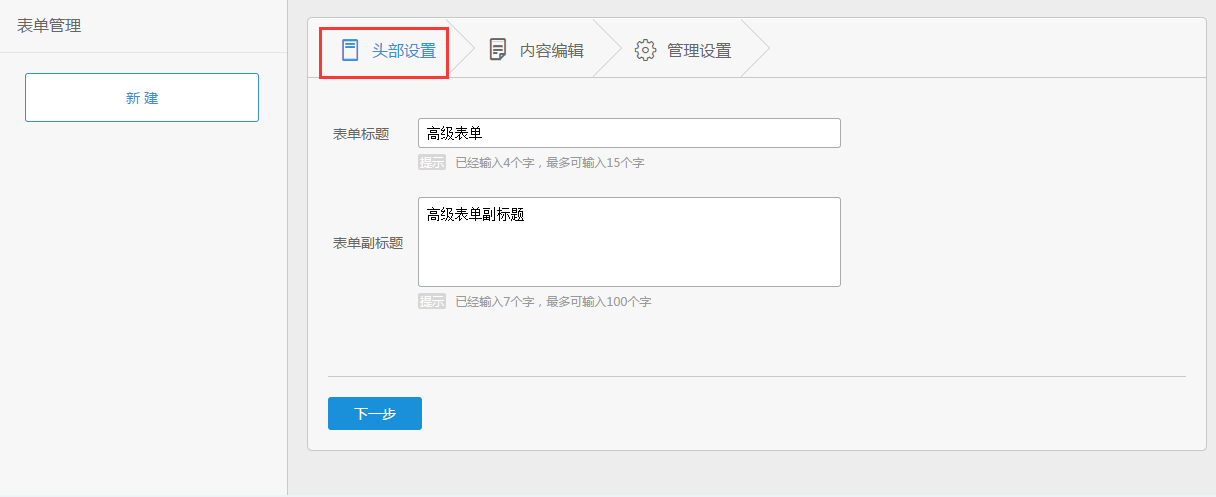
Task: Click the blue 下一步 button
Action: pyautogui.click(x=375, y=413)
